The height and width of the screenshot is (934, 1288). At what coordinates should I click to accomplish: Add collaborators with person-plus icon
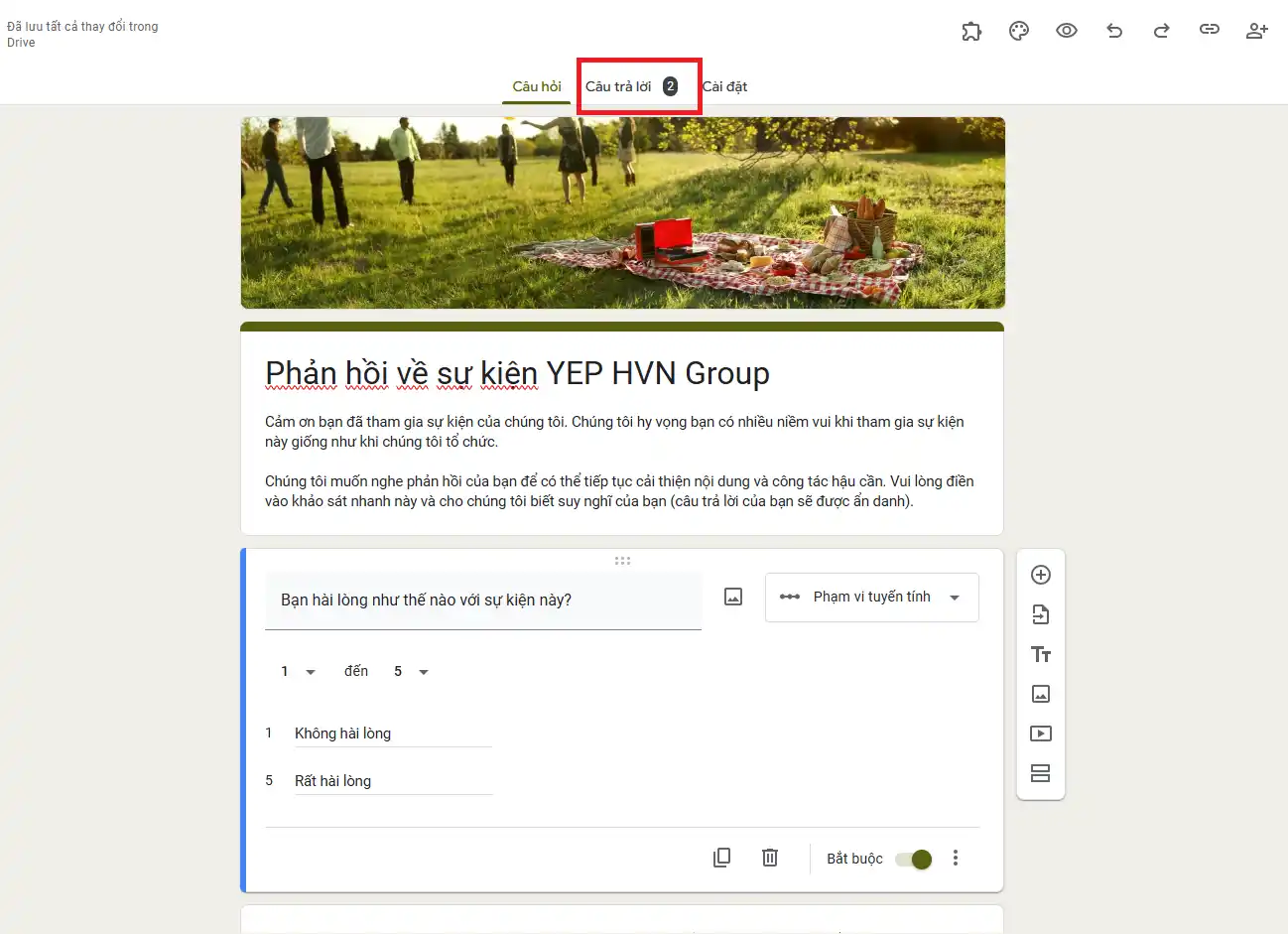click(1256, 31)
